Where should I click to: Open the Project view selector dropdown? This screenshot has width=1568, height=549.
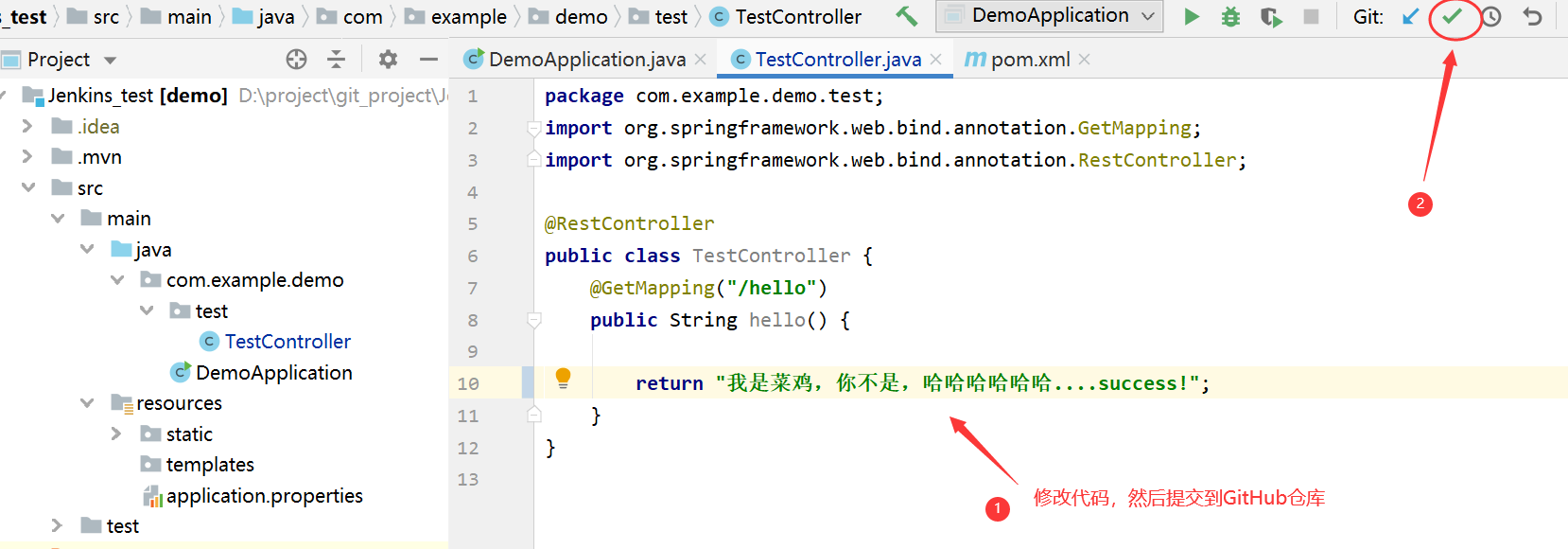click(x=110, y=60)
